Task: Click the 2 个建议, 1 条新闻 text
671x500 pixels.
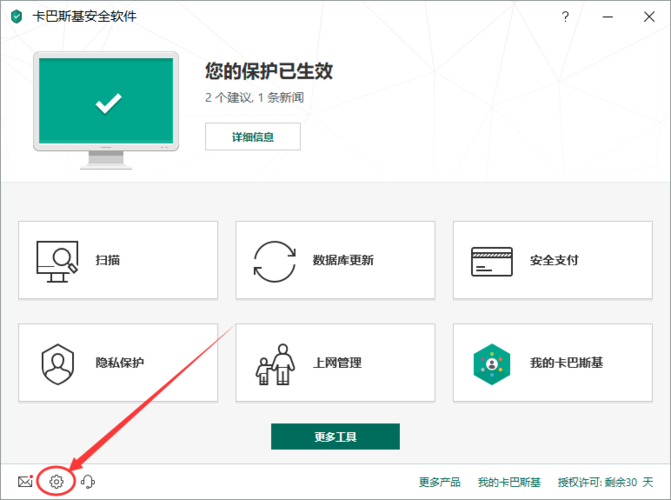Action: (254, 97)
